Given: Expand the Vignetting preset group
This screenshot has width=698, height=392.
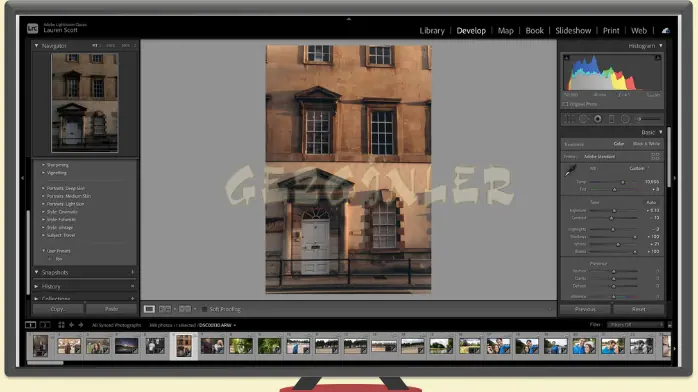Looking at the screenshot, I should (43, 173).
